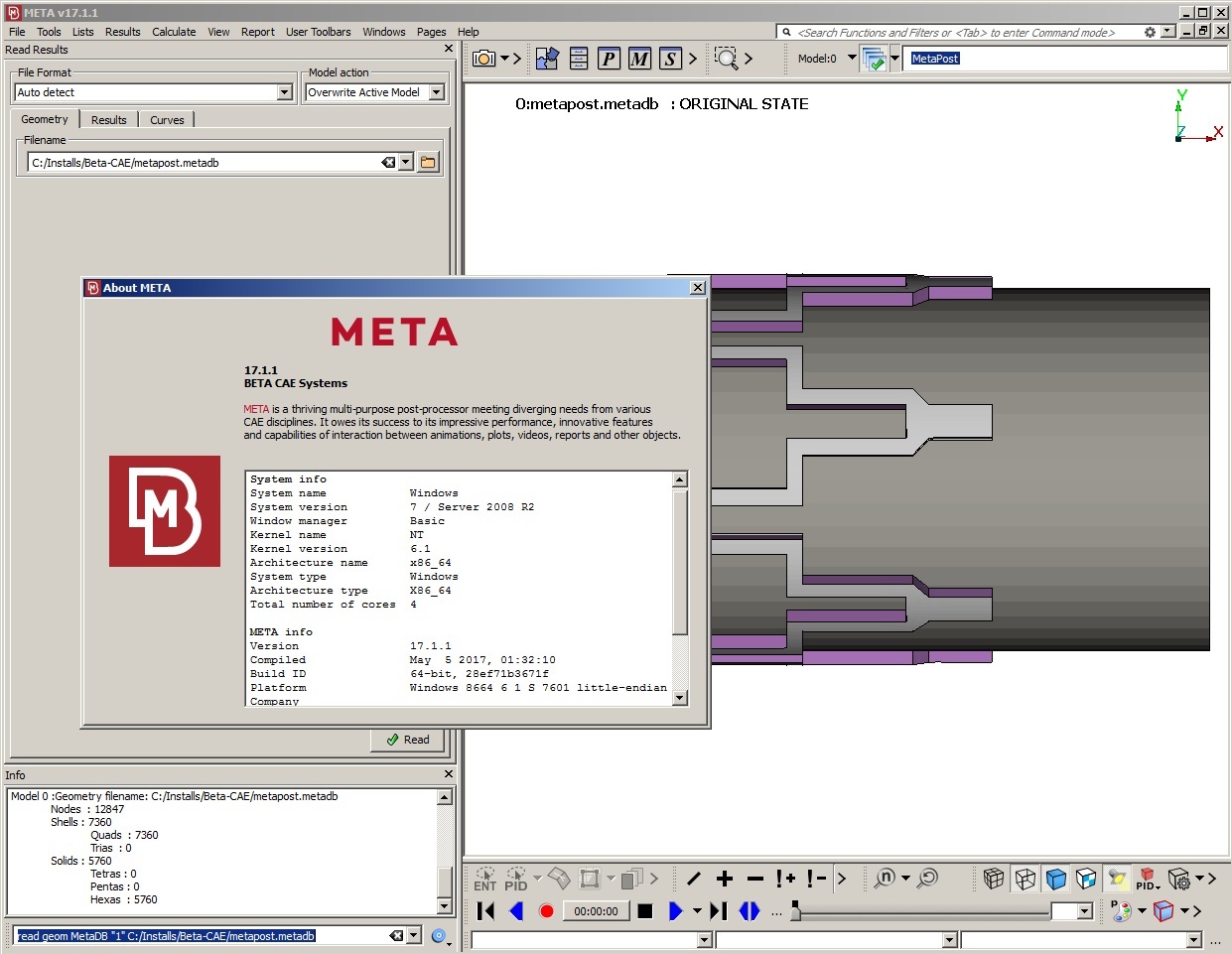1232x954 pixels.
Task: Click the camera snapshot icon
Action: click(x=484, y=59)
